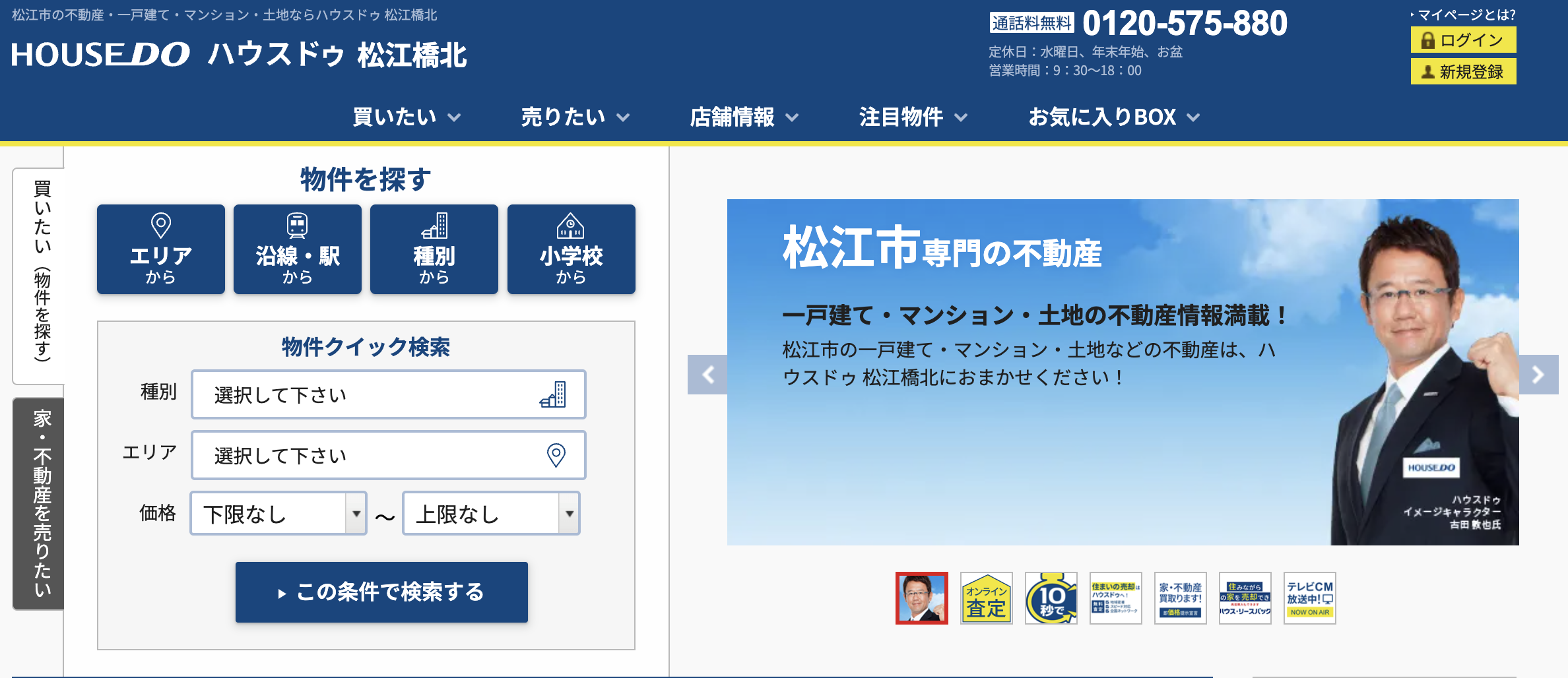1568x678 pixels.
Task: Select the オンライン査定 slide thumbnail
Action: (x=986, y=598)
